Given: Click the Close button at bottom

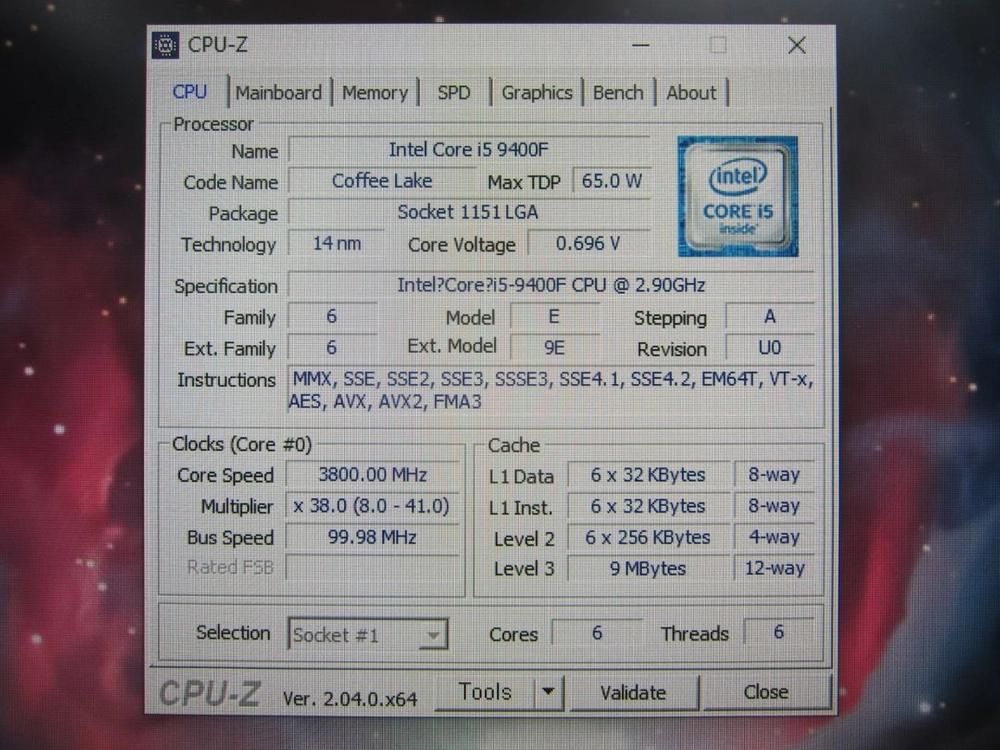Looking at the screenshot, I should tap(766, 692).
